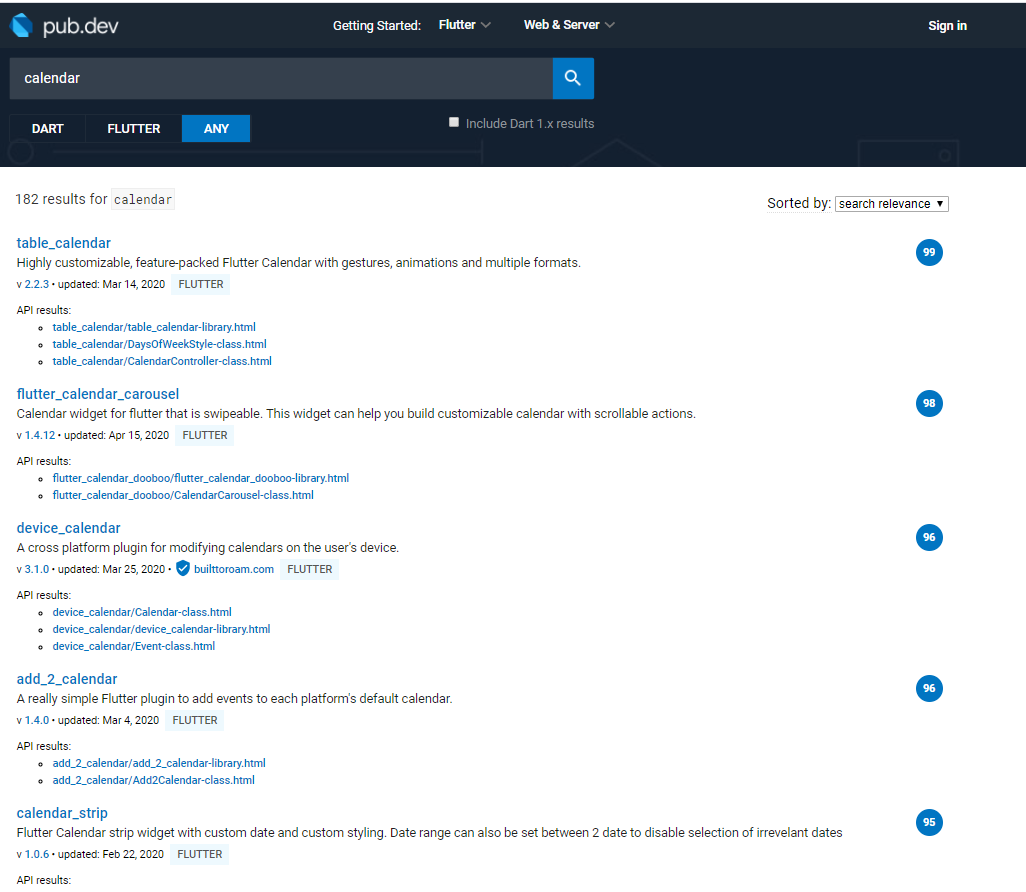Viewport: 1026px width, 892px height.
Task: Click FLUTTER tag under add_2_calendar
Action: coord(195,721)
